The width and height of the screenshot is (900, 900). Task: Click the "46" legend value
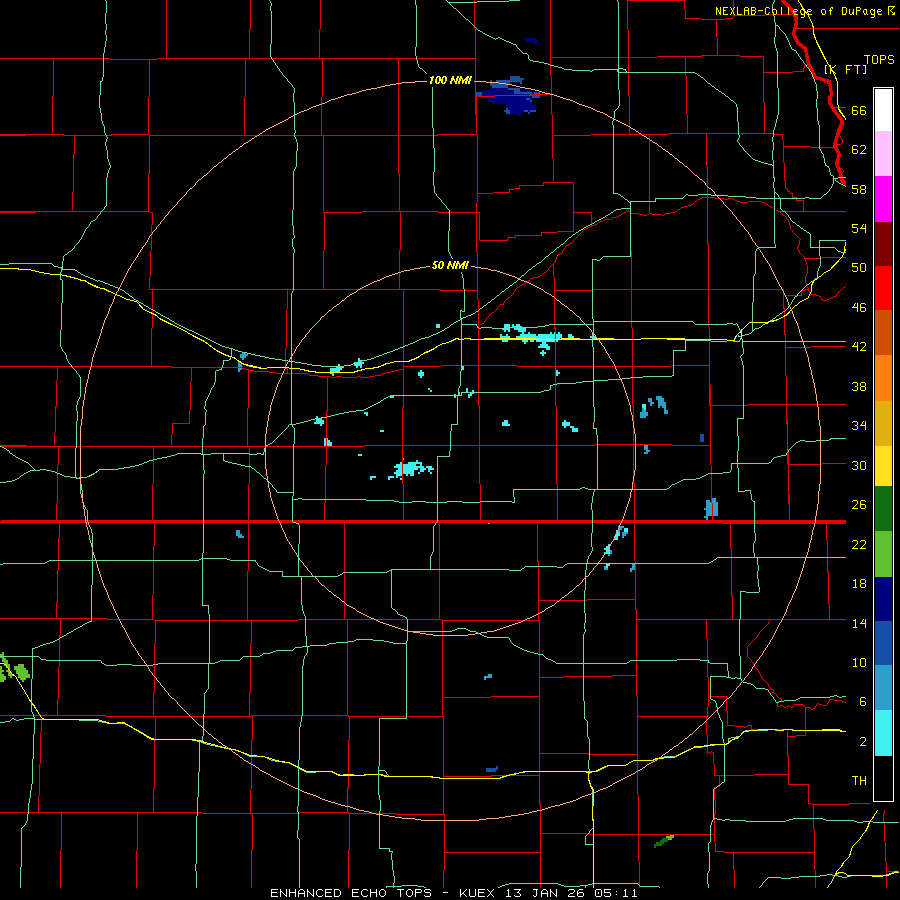coord(859,308)
